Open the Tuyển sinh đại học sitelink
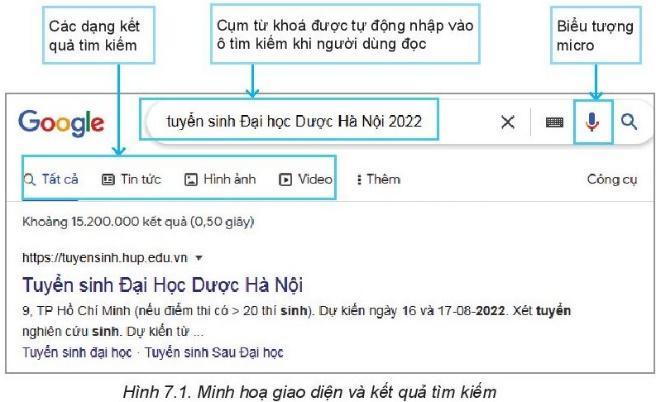The width and height of the screenshot is (656, 402). 77,352
